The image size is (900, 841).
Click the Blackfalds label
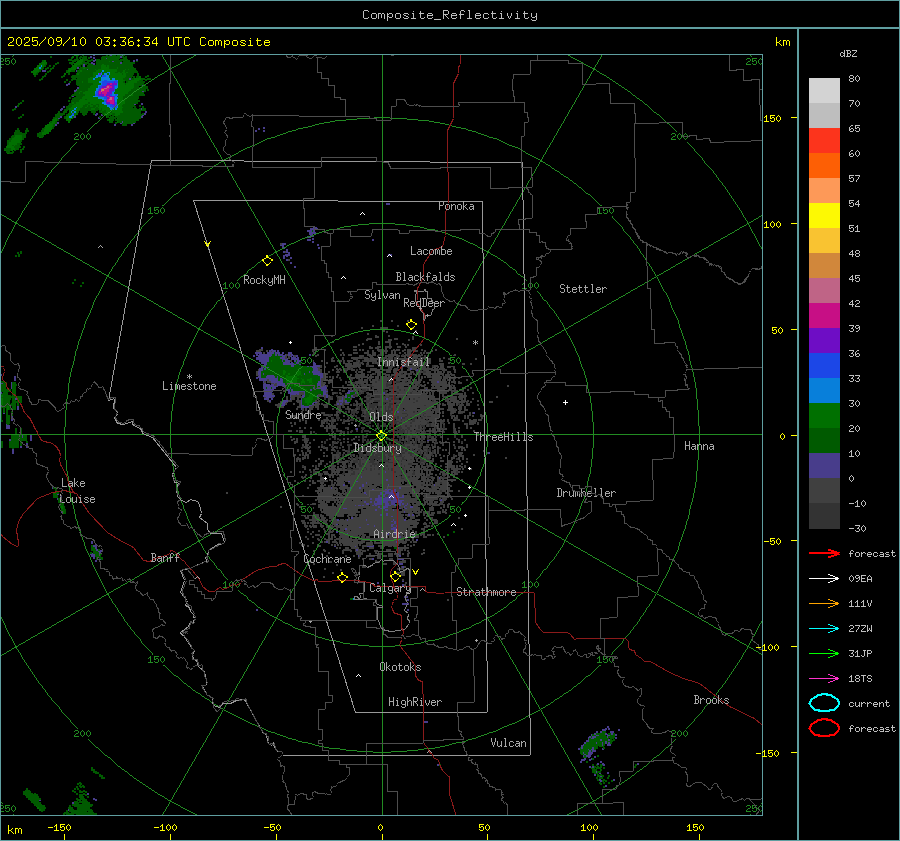tap(425, 277)
